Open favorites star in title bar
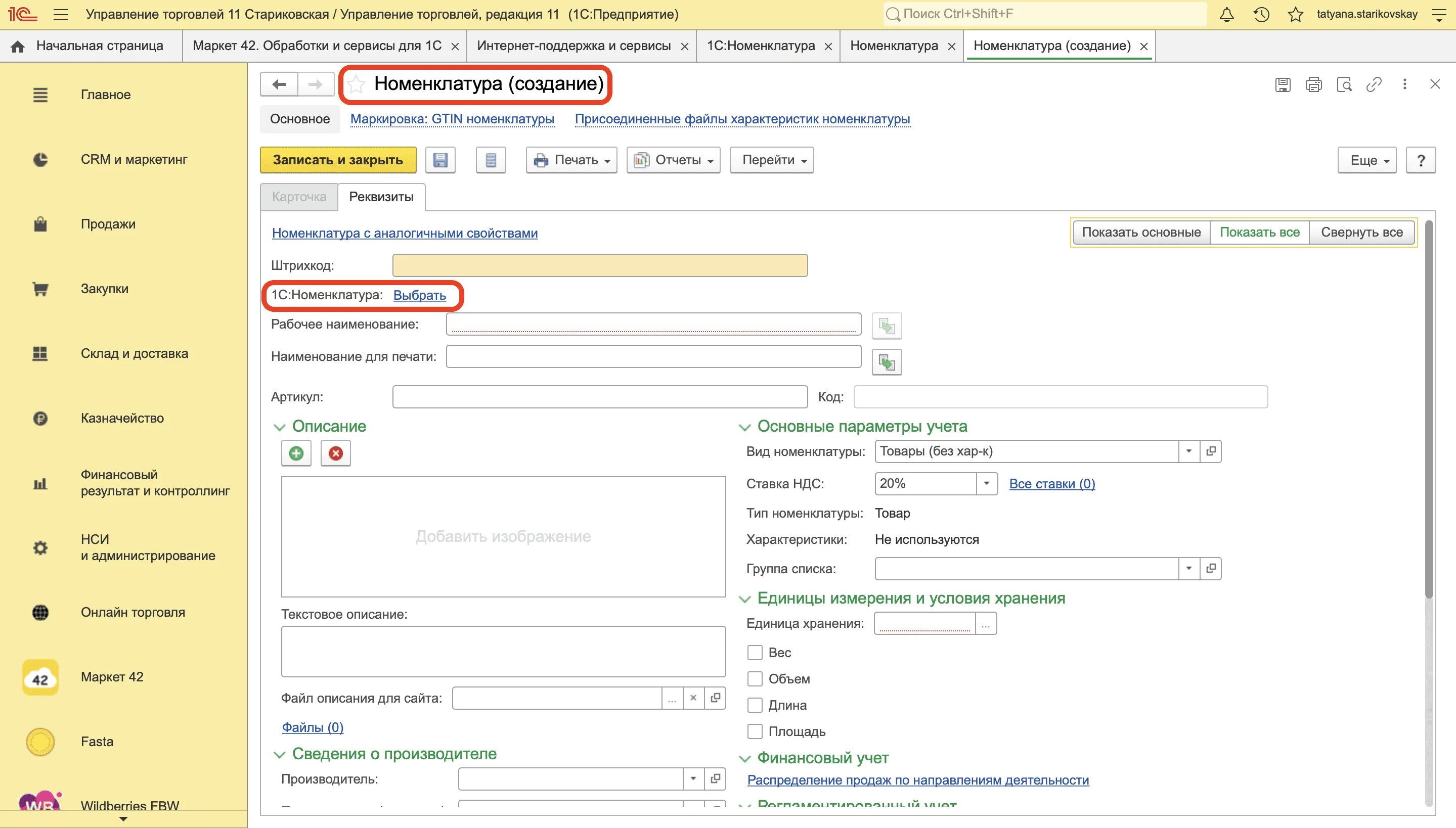The height and width of the screenshot is (828, 1456). click(1296, 14)
